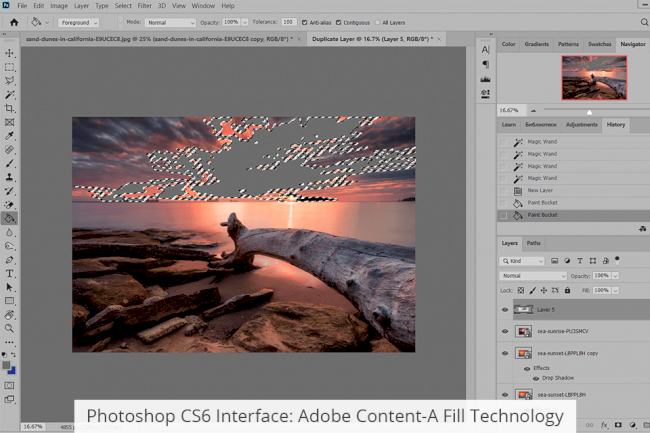Viewport: 650px width, 433px height.
Task: Open the layer blend mode Normal dropdown
Action: click(533, 276)
